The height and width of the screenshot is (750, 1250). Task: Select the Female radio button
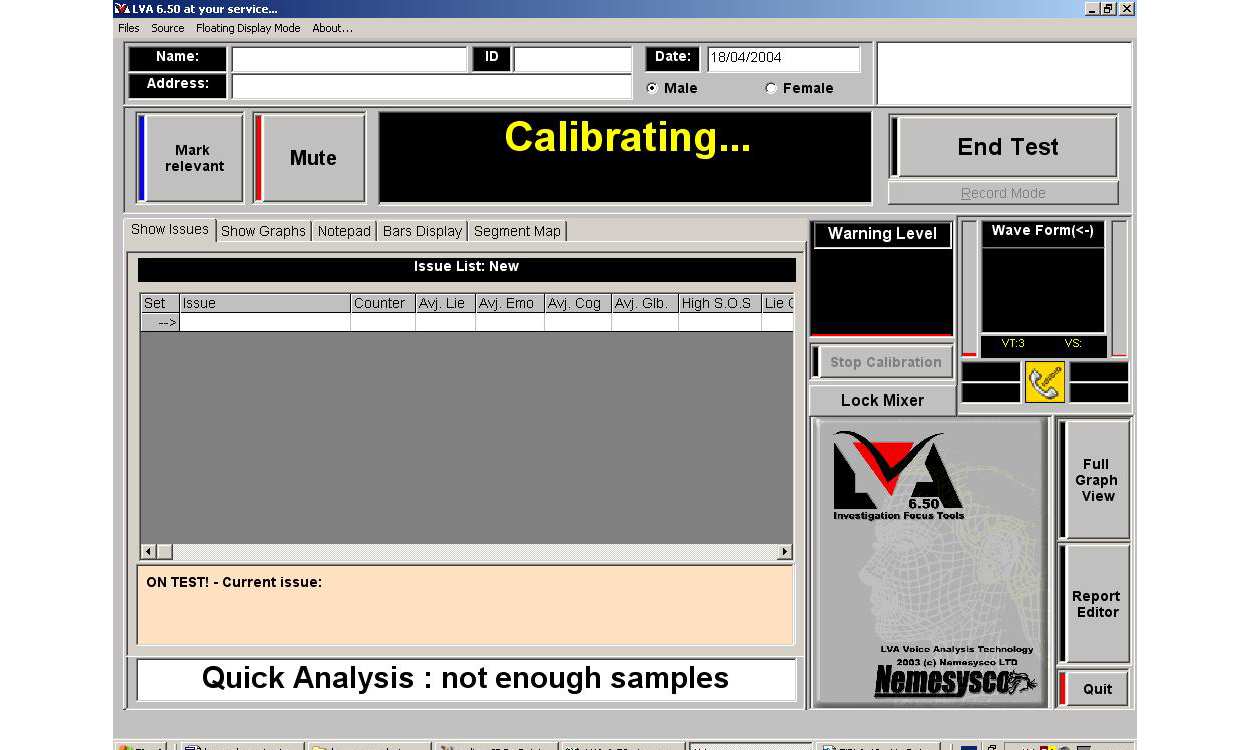point(771,88)
